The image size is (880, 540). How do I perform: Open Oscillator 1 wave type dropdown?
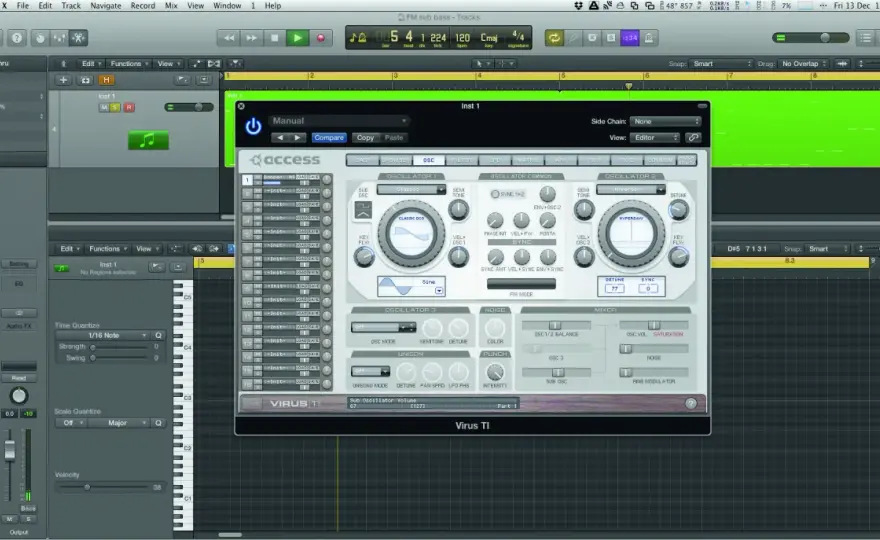[411, 190]
